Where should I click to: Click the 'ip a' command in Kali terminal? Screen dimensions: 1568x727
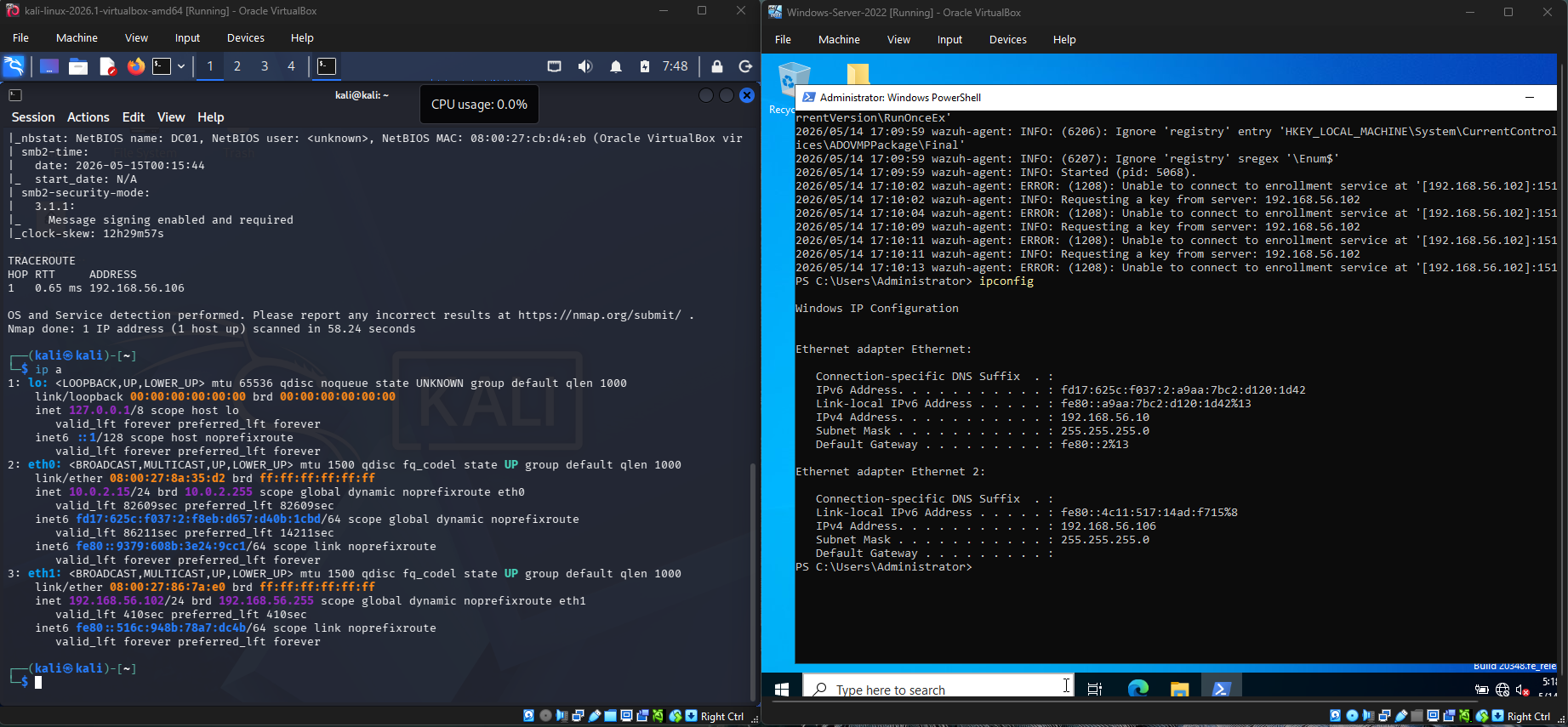48,370
